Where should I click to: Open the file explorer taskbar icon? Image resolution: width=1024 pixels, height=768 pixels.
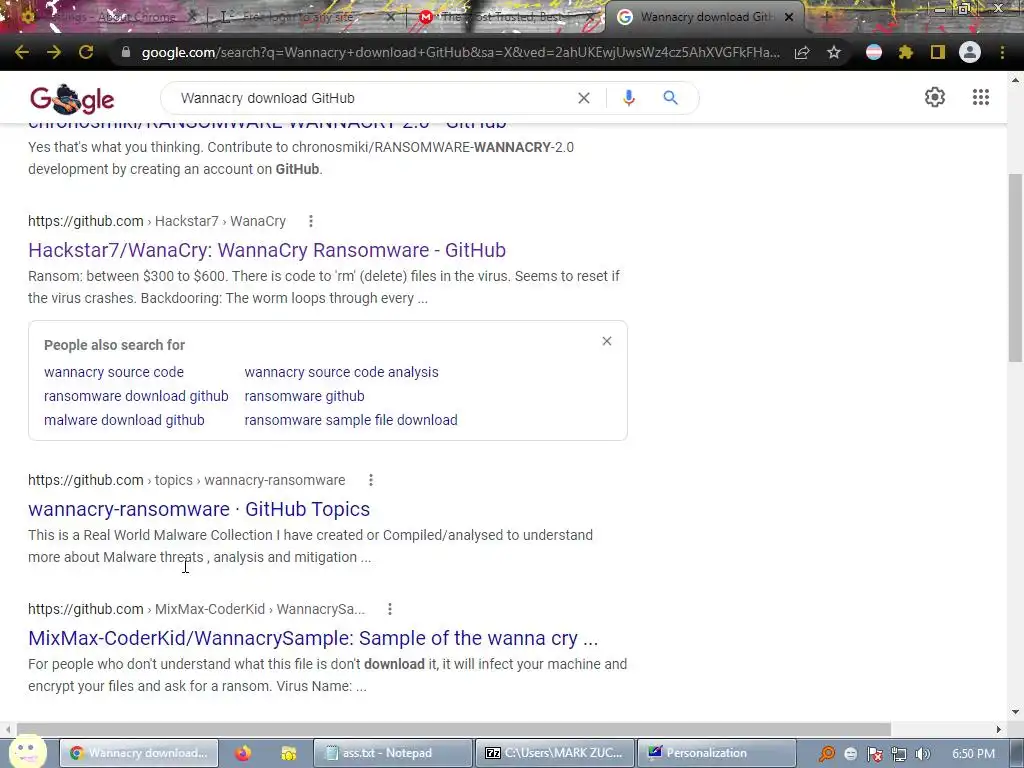click(288, 753)
